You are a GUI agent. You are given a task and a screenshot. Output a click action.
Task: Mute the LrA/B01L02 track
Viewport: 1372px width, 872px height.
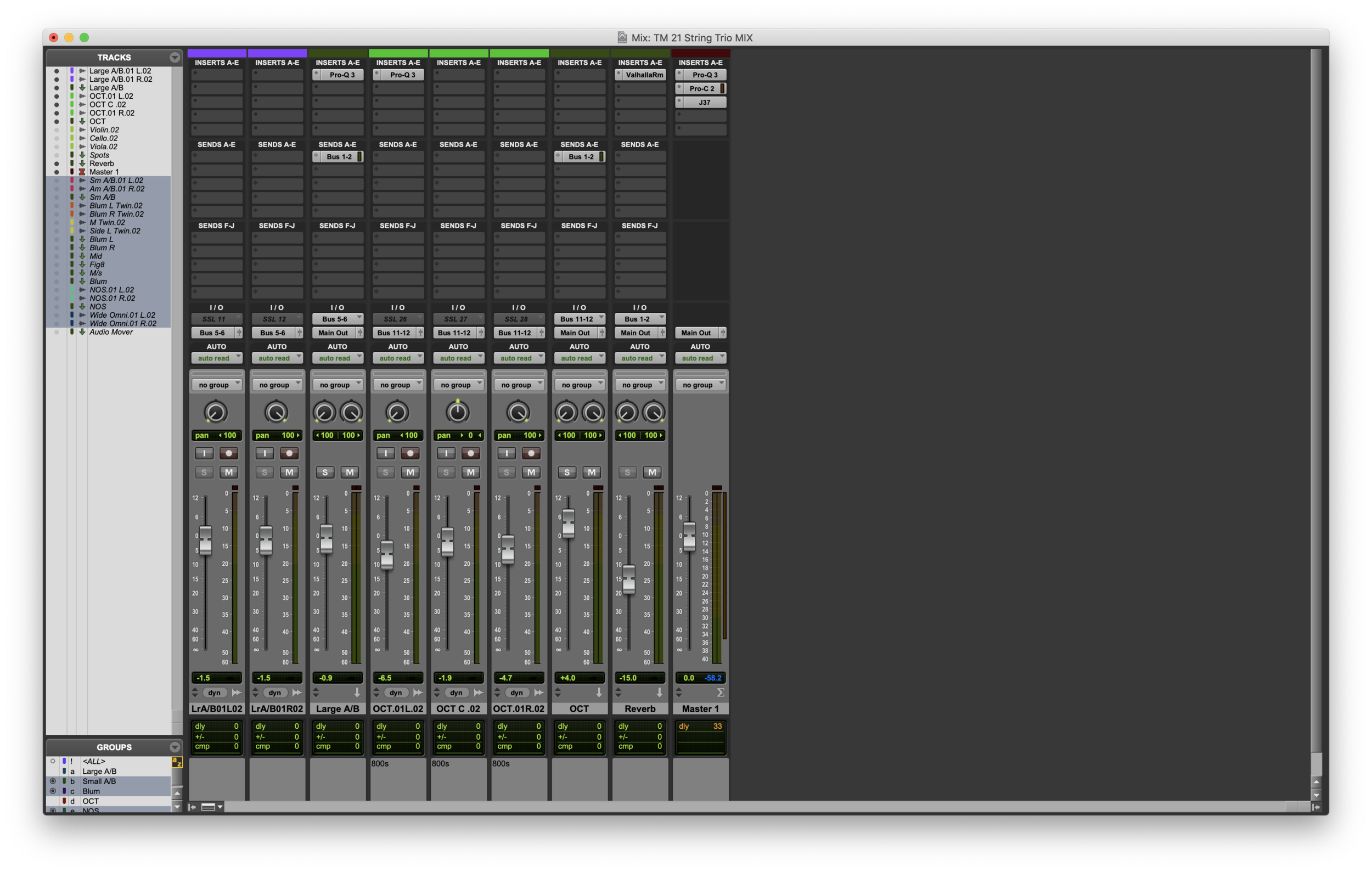click(x=229, y=472)
